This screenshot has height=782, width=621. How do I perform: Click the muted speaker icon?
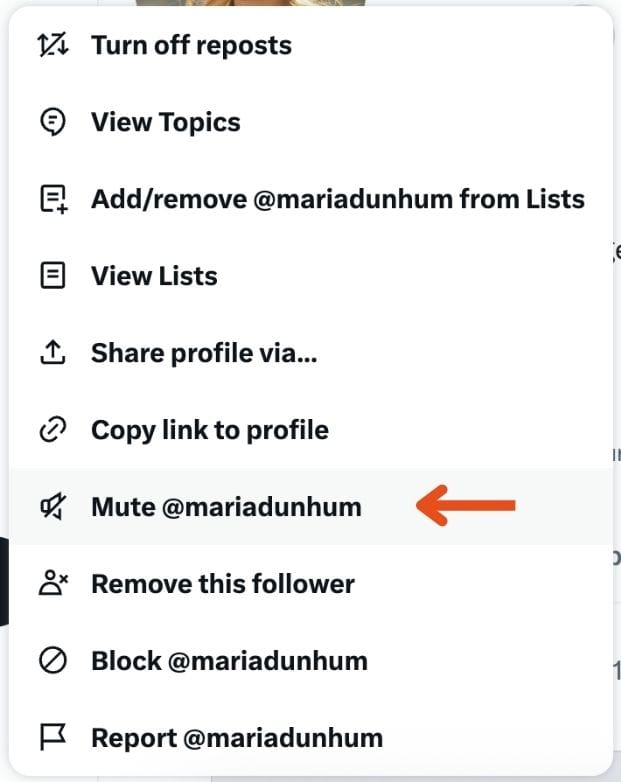pos(52,506)
